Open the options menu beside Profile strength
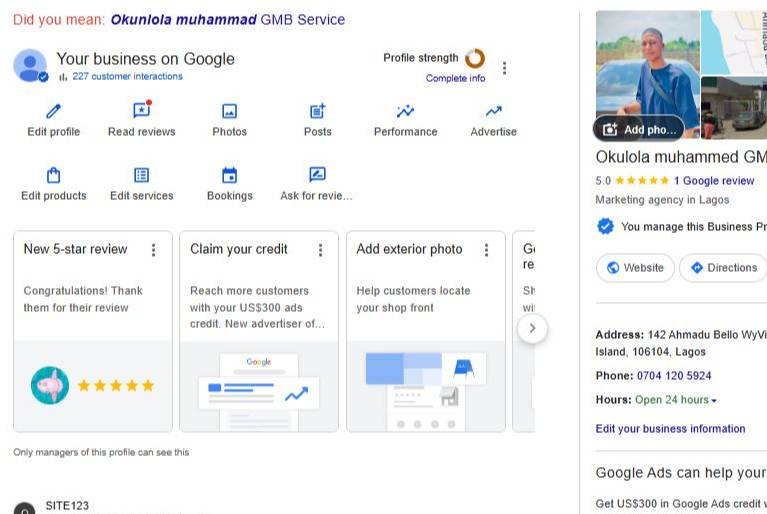Screen dimensions: 767x514 [x=504, y=68]
